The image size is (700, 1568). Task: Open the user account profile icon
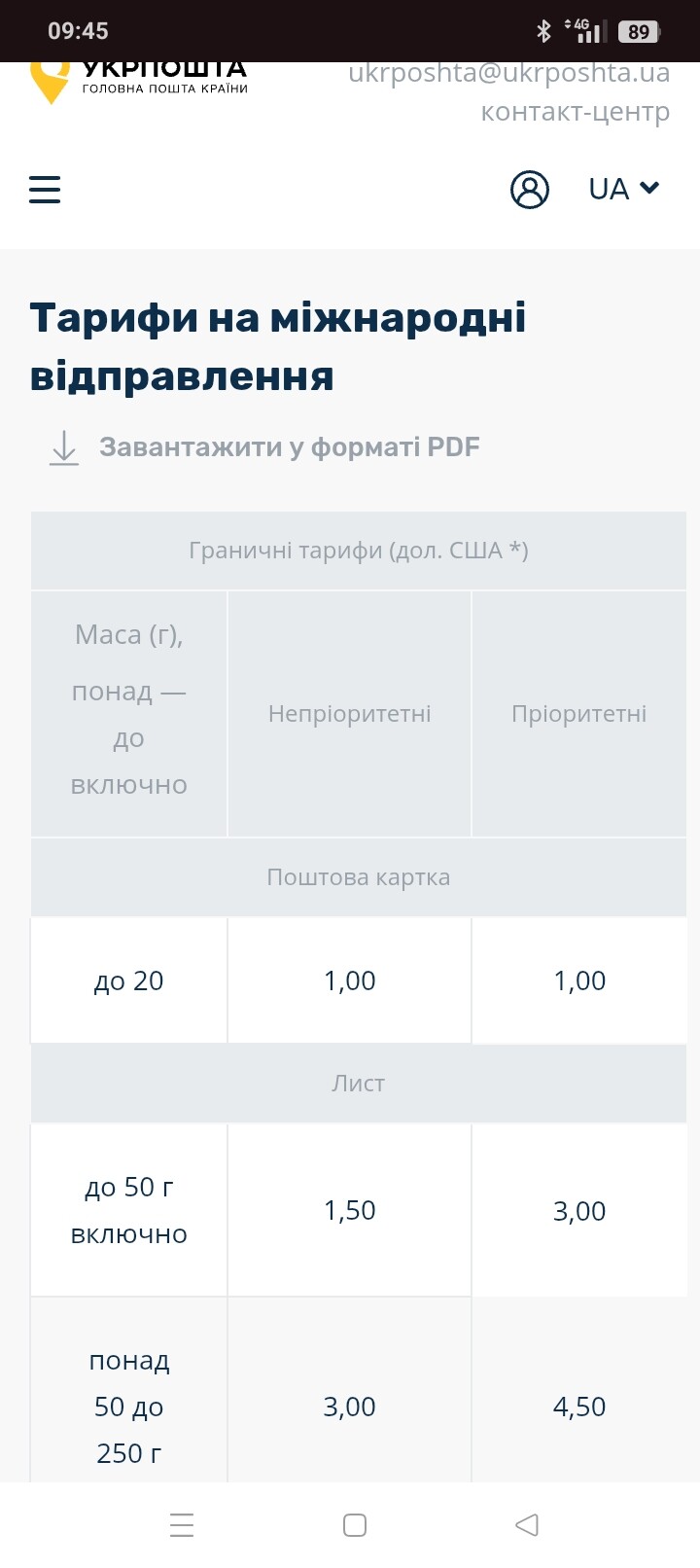(x=530, y=189)
